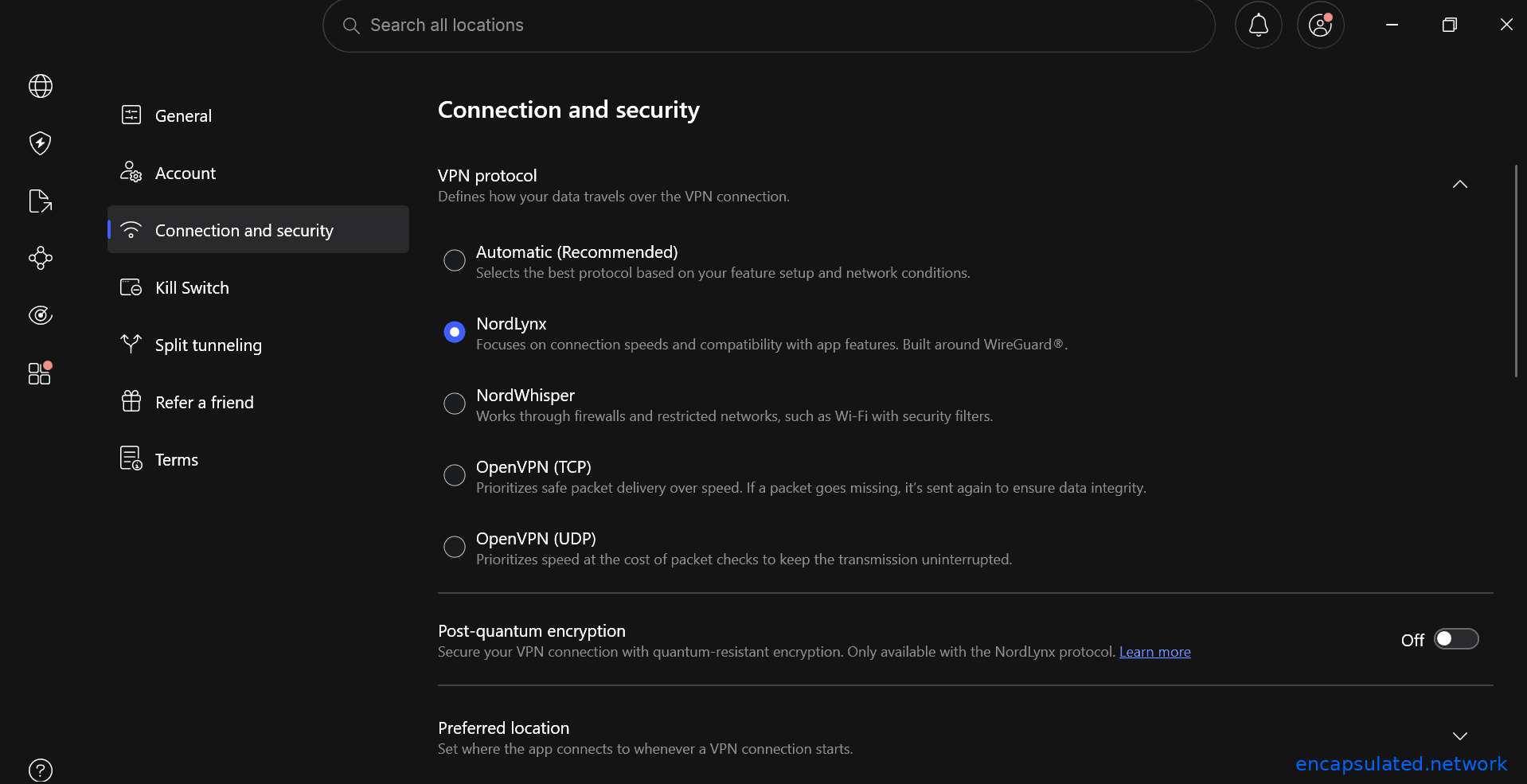Click the Terms document icon

tap(131, 458)
